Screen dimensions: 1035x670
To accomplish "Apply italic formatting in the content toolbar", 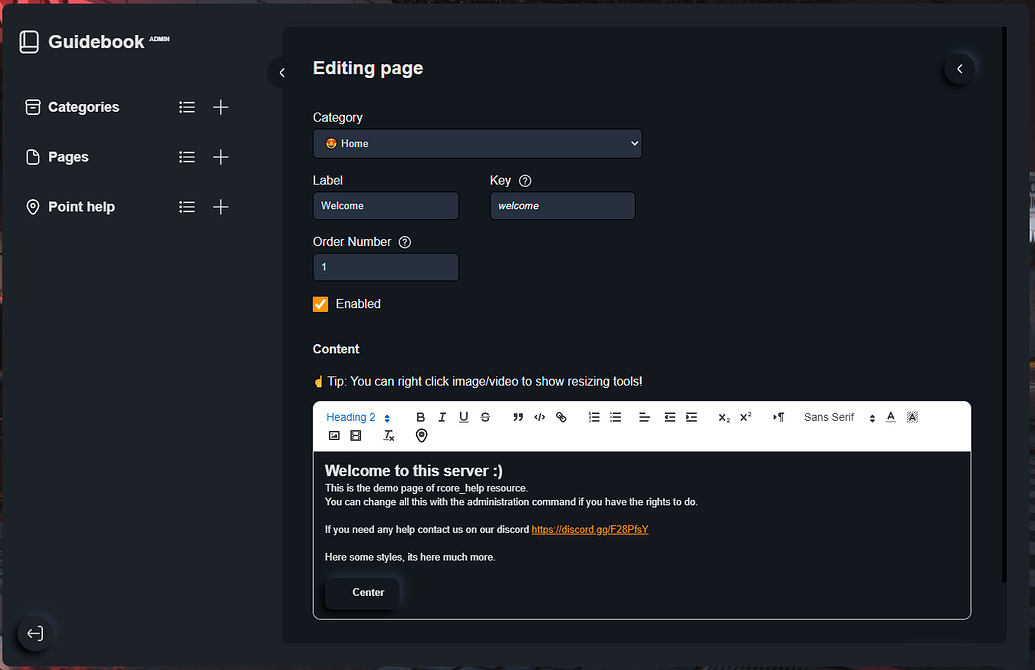I will pyautogui.click(x=442, y=417).
